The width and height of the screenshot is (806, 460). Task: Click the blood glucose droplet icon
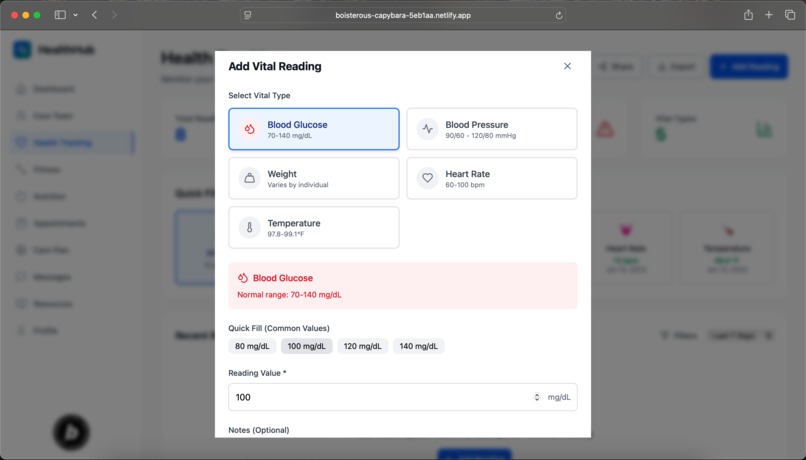(249, 129)
